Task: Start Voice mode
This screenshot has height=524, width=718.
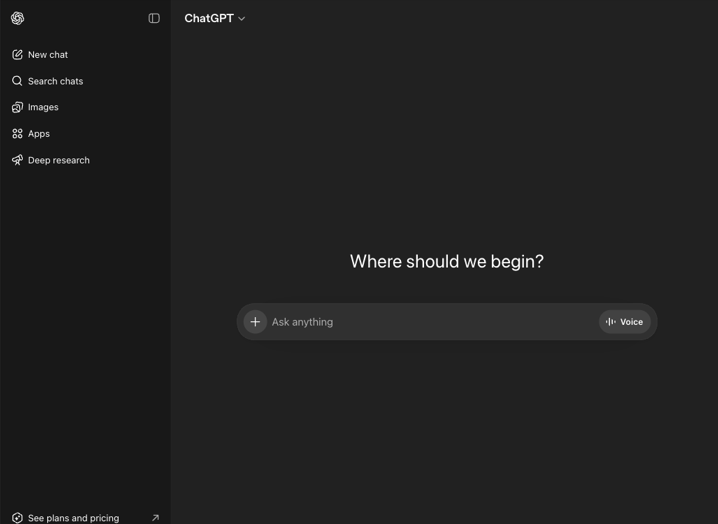Action: [625, 322]
